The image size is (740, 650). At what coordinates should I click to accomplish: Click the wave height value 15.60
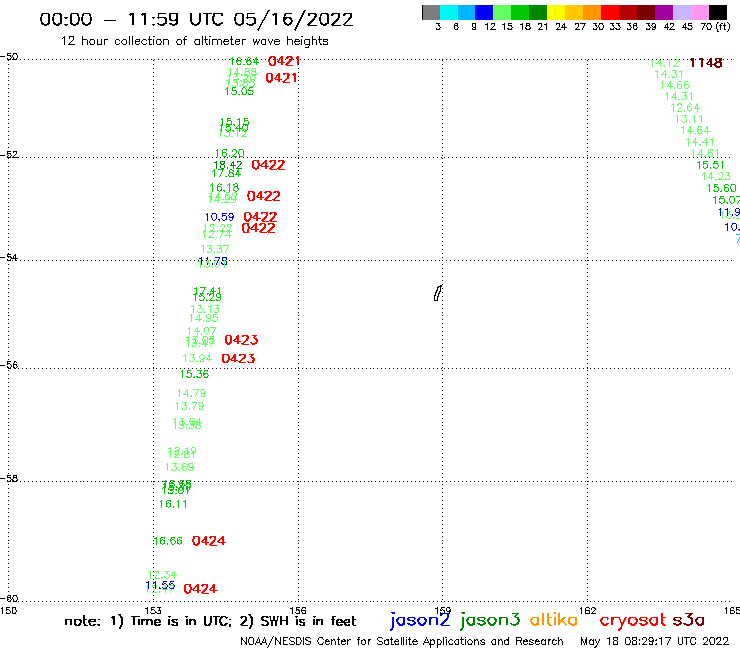pyautogui.click(x=722, y=188)
